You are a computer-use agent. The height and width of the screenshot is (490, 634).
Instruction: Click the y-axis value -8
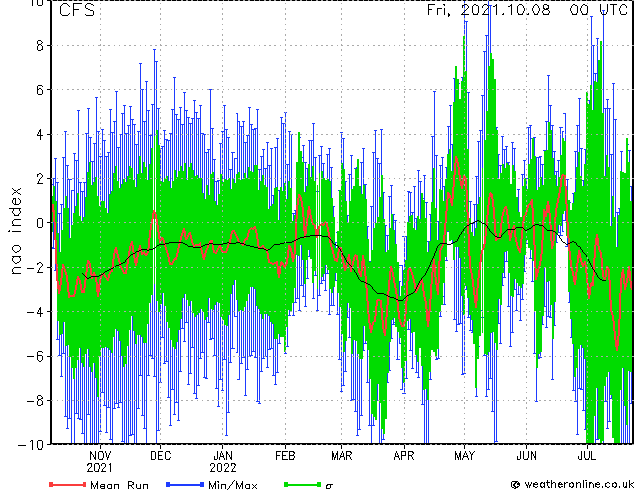35,401
